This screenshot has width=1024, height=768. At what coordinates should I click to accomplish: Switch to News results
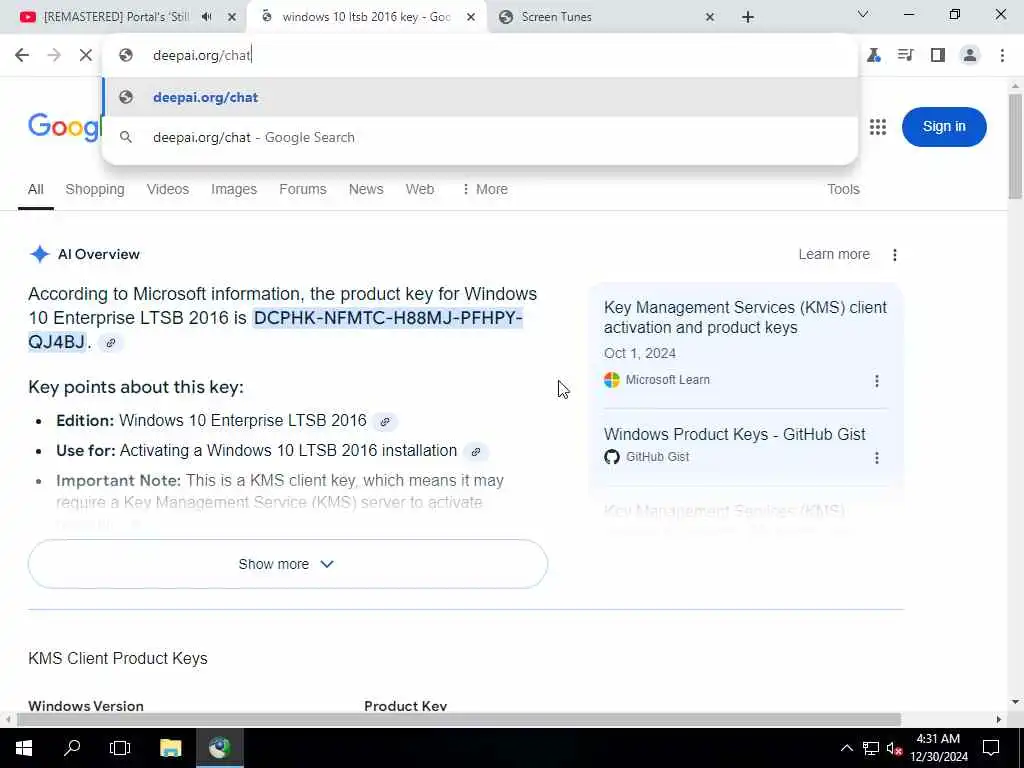coord(366,189)
